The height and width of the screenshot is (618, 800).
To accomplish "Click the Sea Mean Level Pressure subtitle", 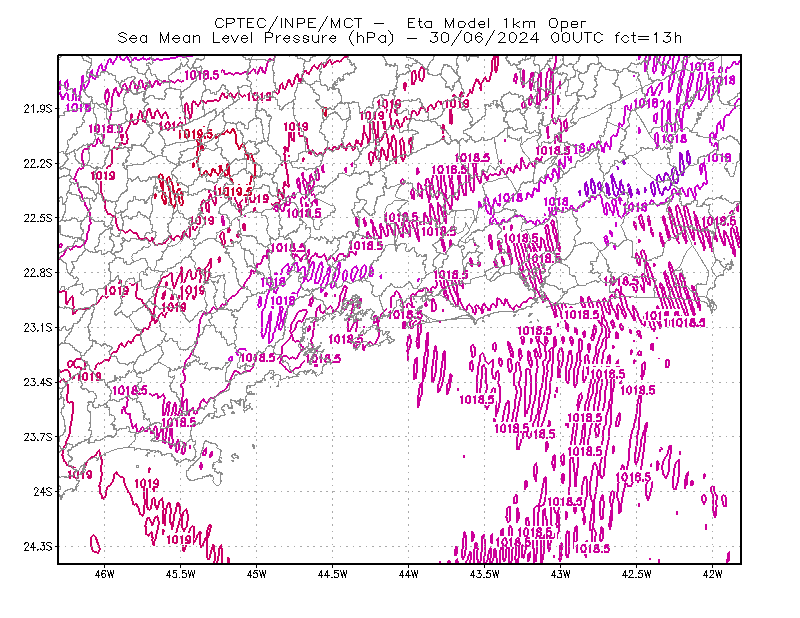I will point(399,38).
